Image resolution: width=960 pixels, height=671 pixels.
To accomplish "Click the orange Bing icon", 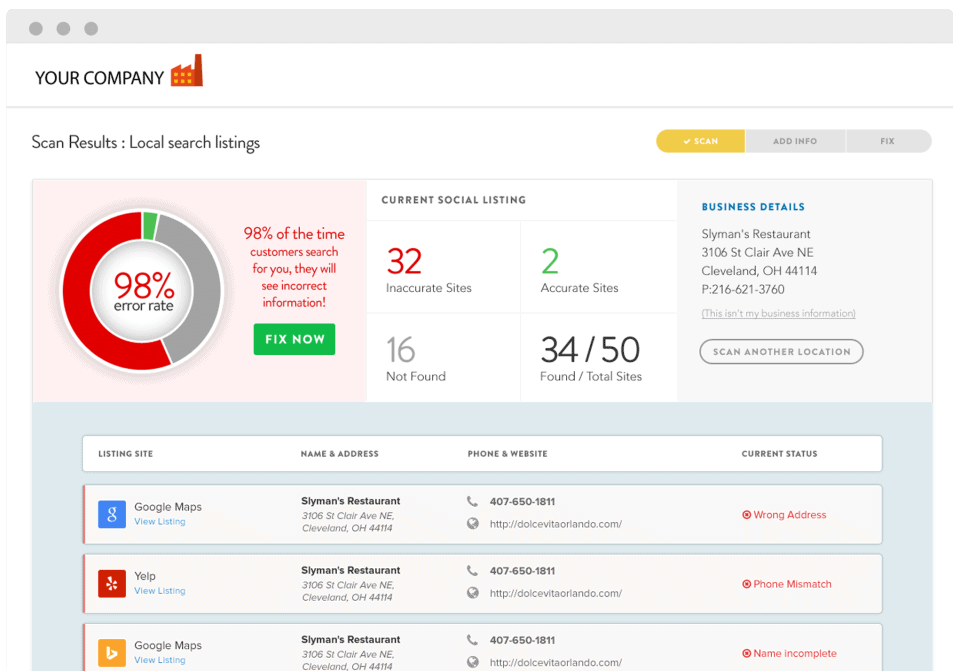I will tap(112, 653).
